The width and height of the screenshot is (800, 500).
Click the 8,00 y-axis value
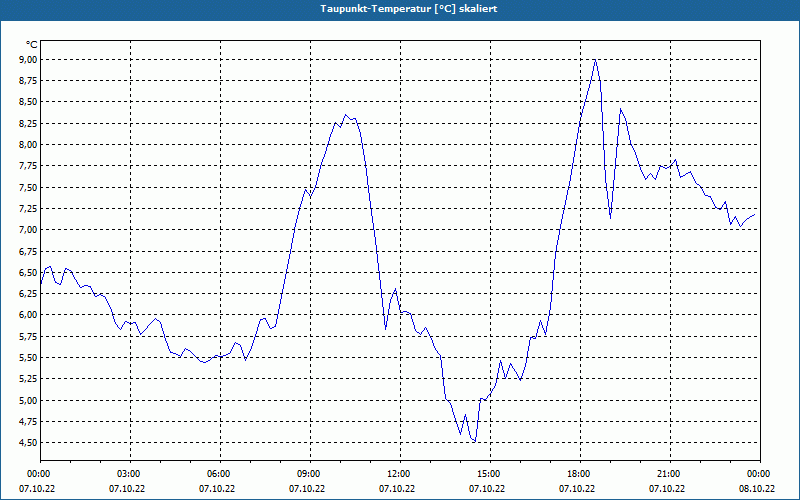pos(28,144)
